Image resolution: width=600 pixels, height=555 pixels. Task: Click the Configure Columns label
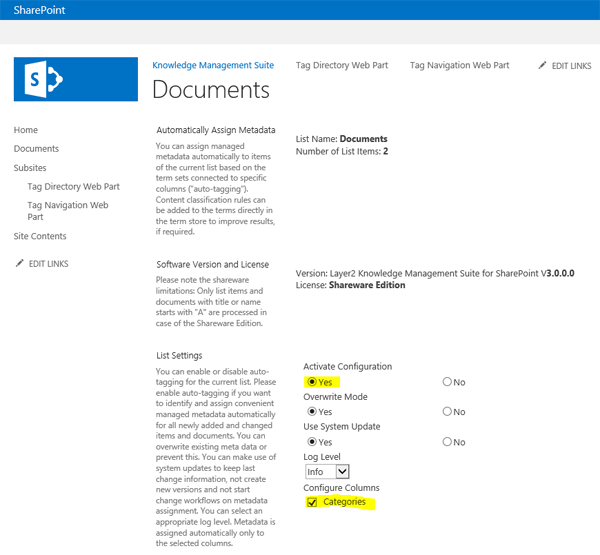pyautogui.click(x=341, y=488)
